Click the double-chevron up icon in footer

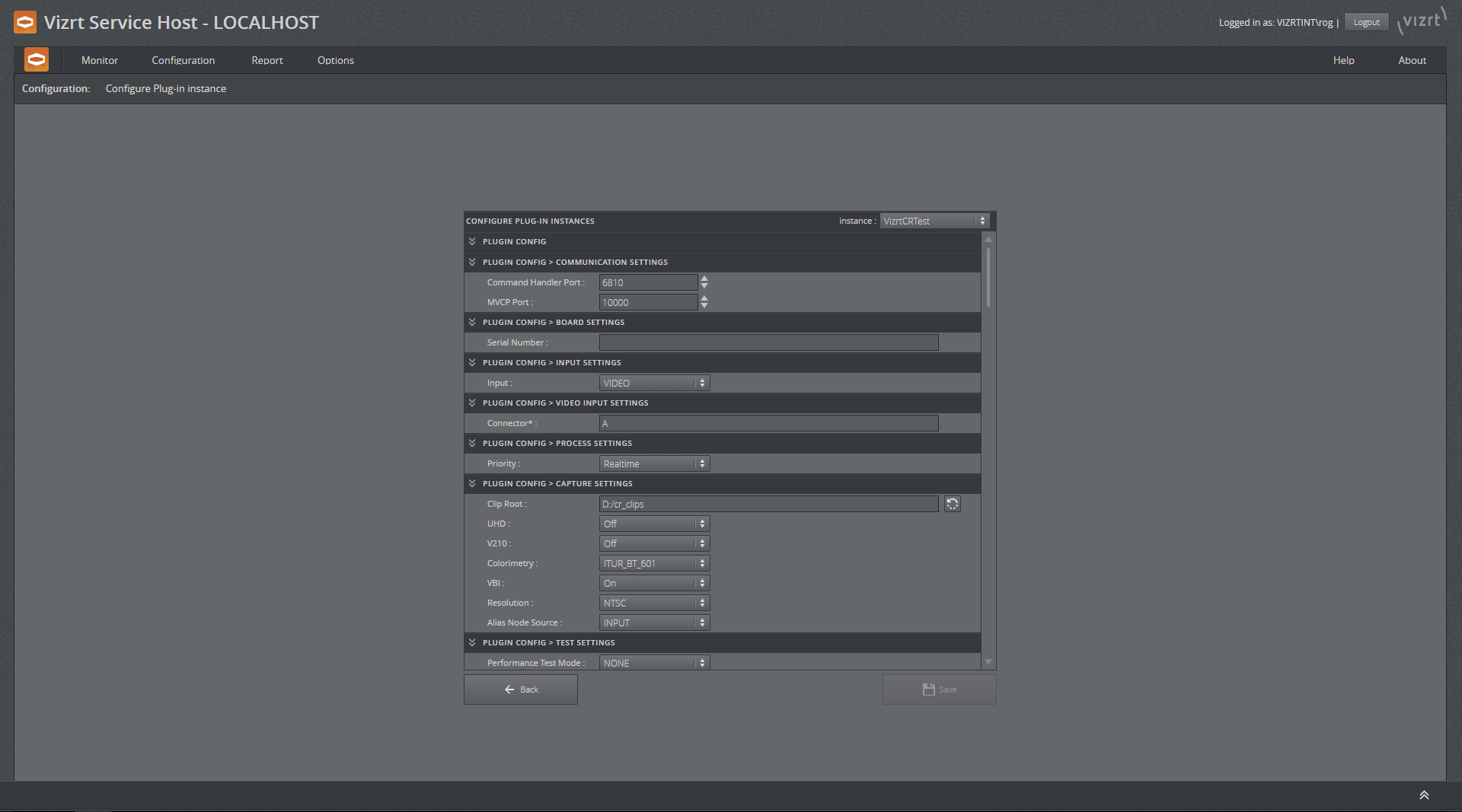[x=1424, y=795]
